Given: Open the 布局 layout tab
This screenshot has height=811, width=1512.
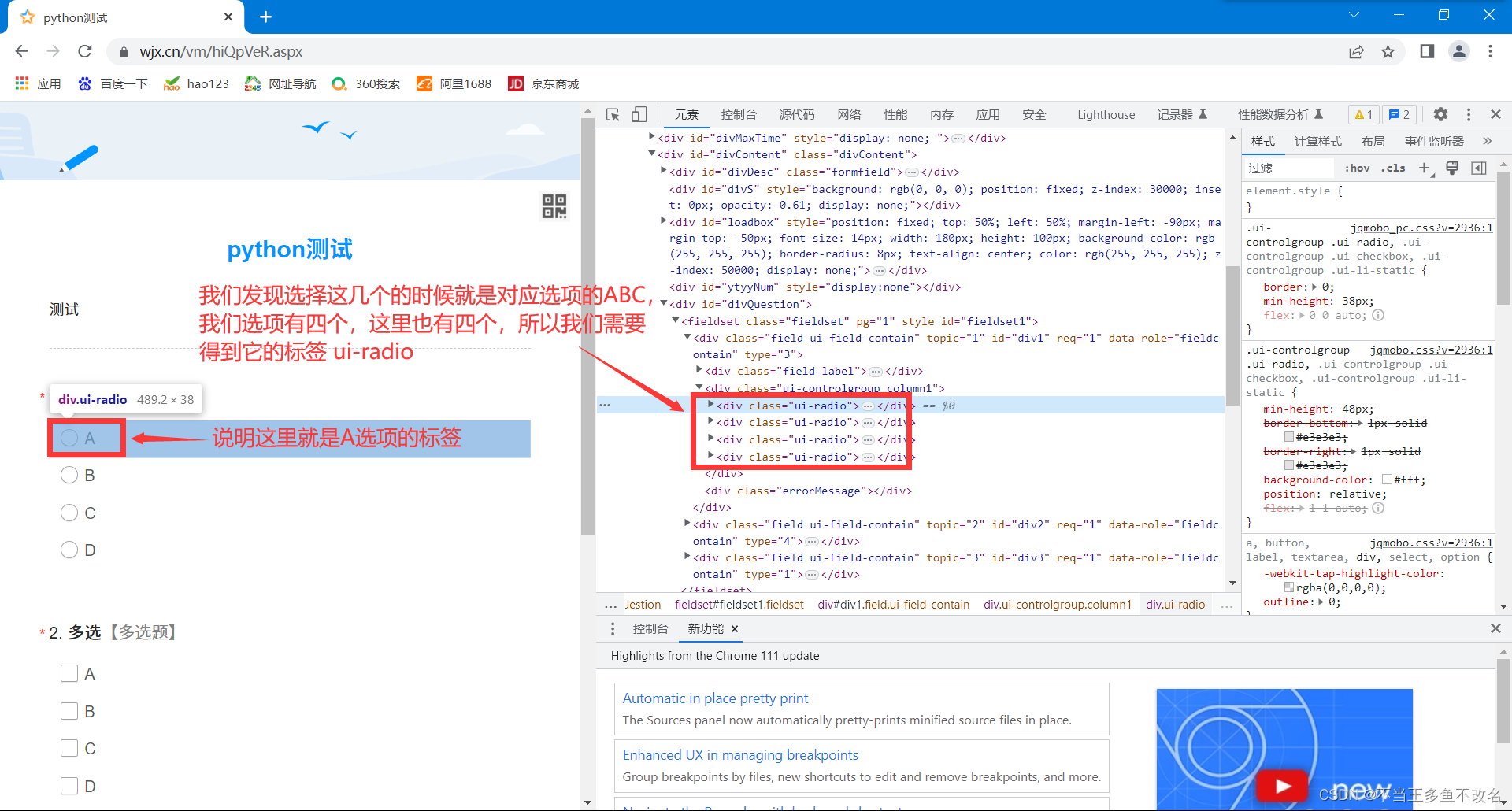Looking at the screenshot, I should pyautogui.click(x=1373, y=141).
